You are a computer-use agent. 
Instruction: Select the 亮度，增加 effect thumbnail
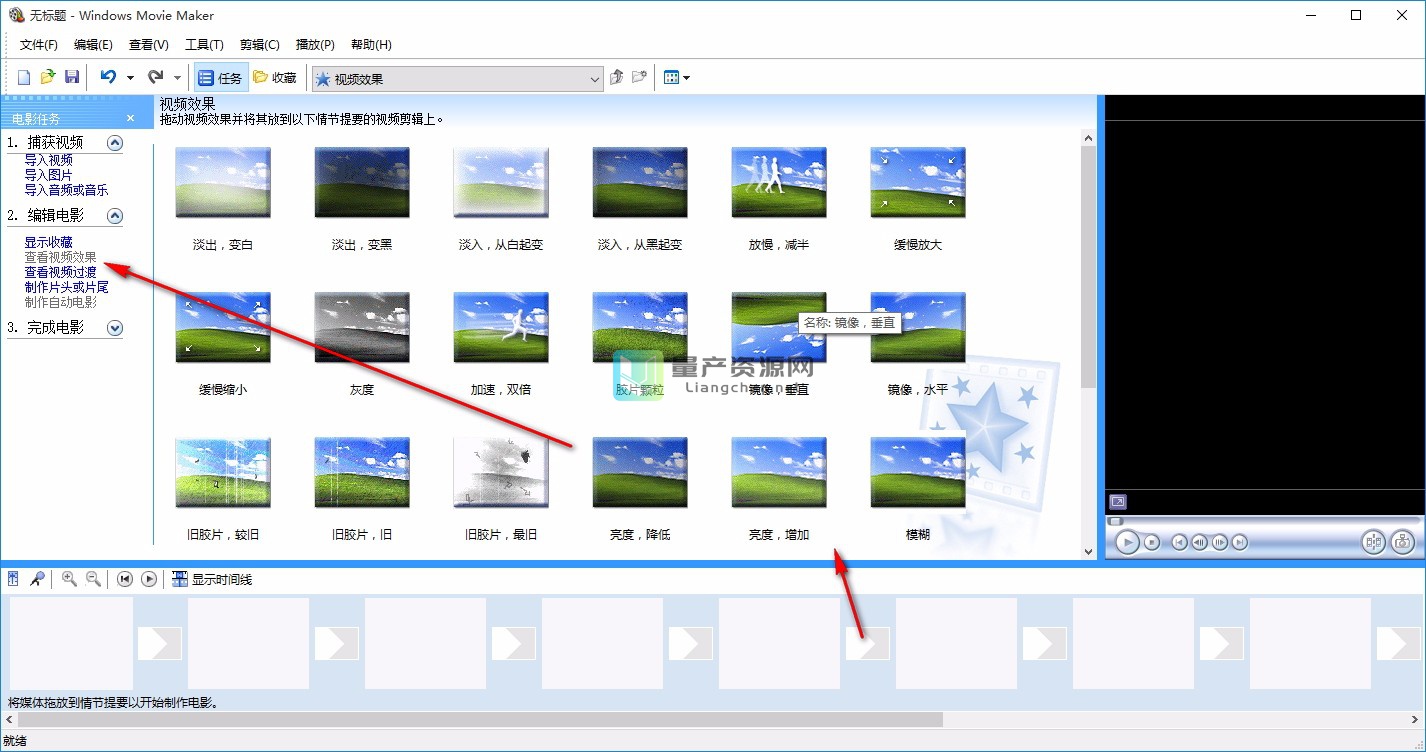[x=778, y=472]
